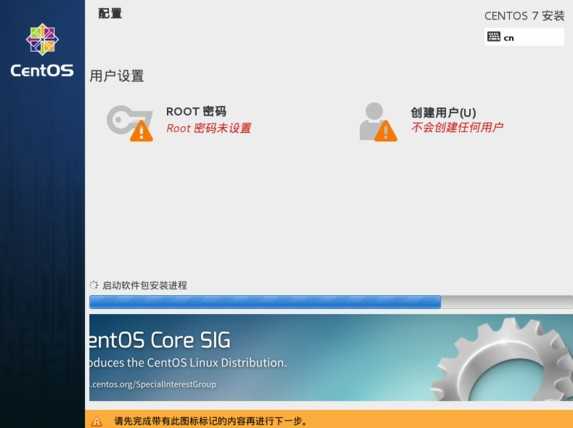Click the centos.org/SpecialInterestGroup URL text
The width and height of the screenshot is (573, 428).
pos(153,385)
